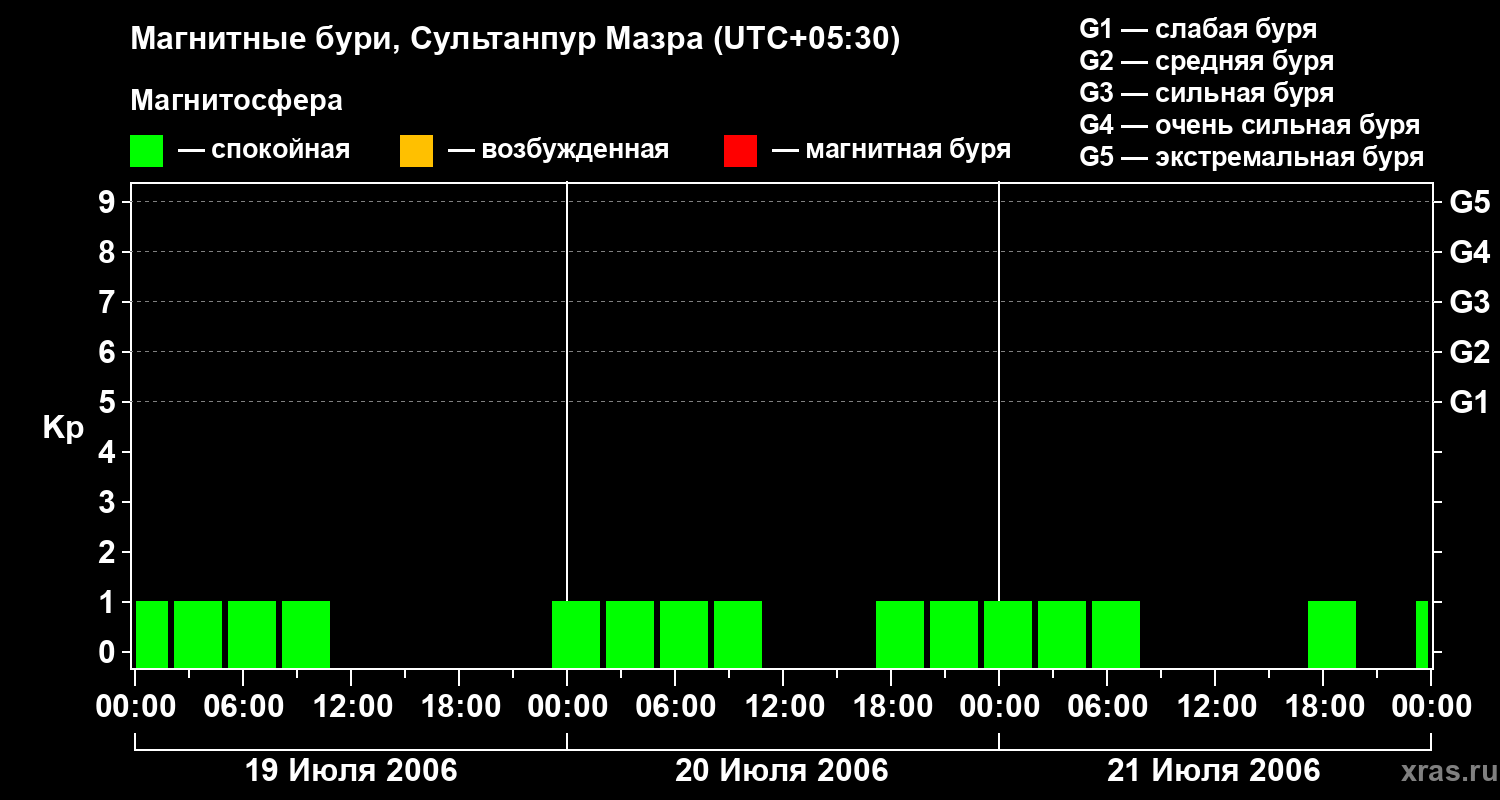
Task: Click the green bar over 06:00 on 20 Июля
Action: (684, 634)
